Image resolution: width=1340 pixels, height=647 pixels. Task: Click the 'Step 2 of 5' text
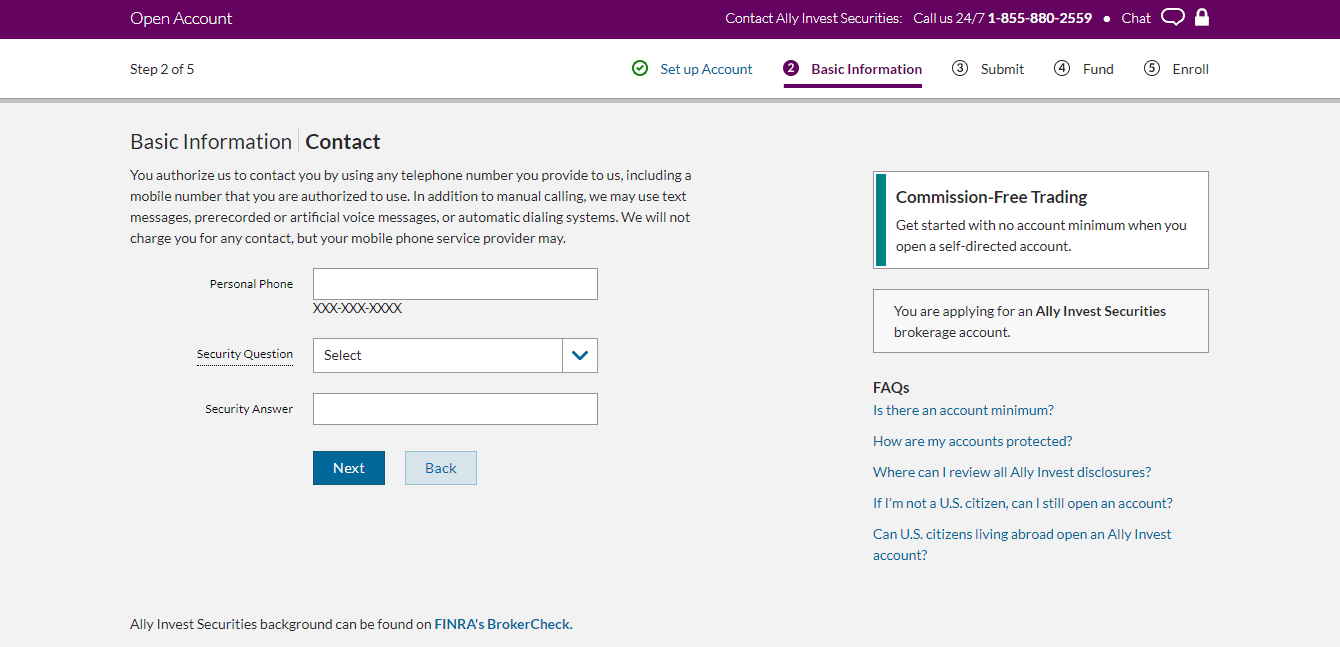click(162, 69)
